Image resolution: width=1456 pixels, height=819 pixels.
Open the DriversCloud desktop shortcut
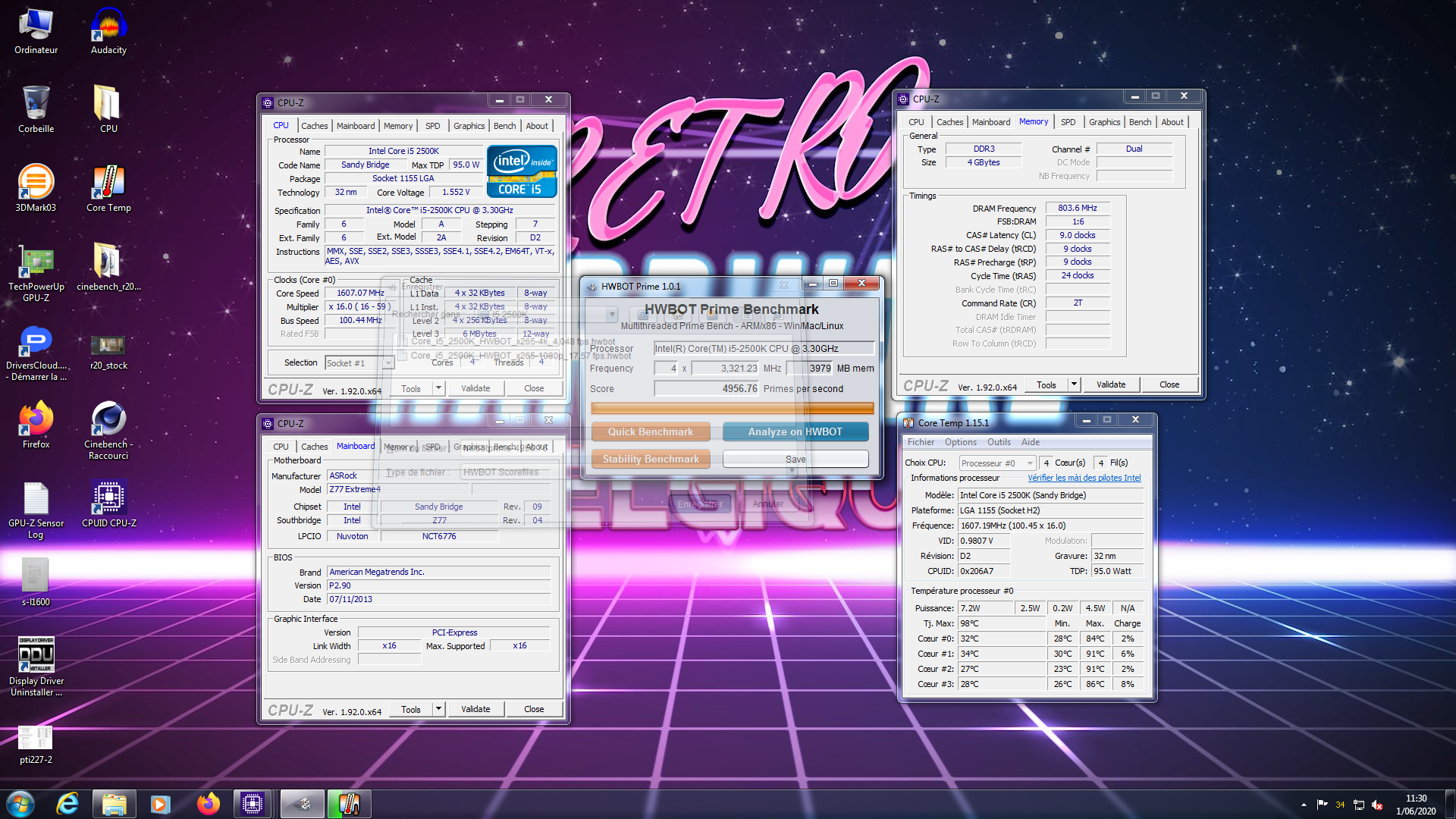coord(36,353)
